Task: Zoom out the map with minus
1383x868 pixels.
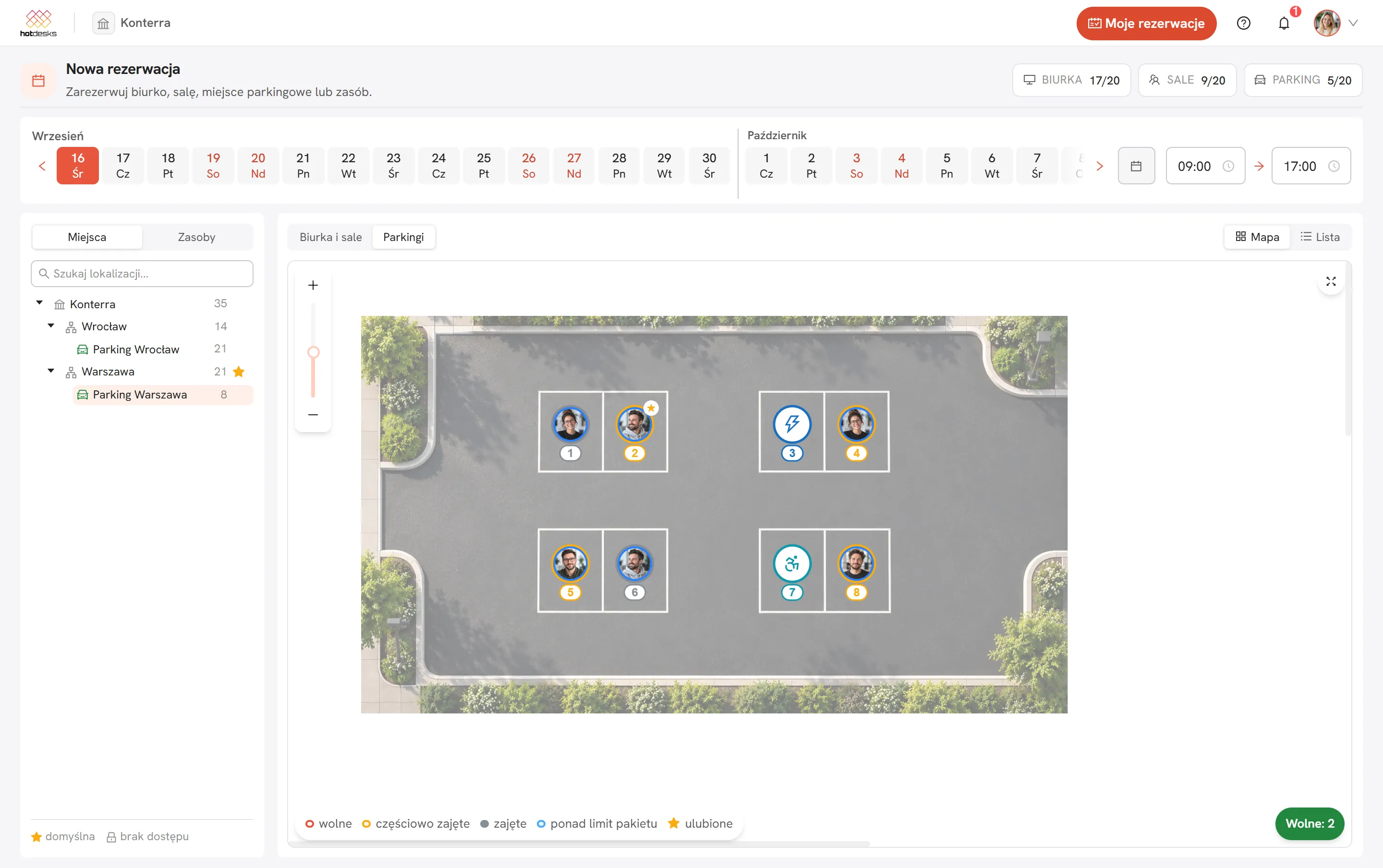Action: [313, 414]
